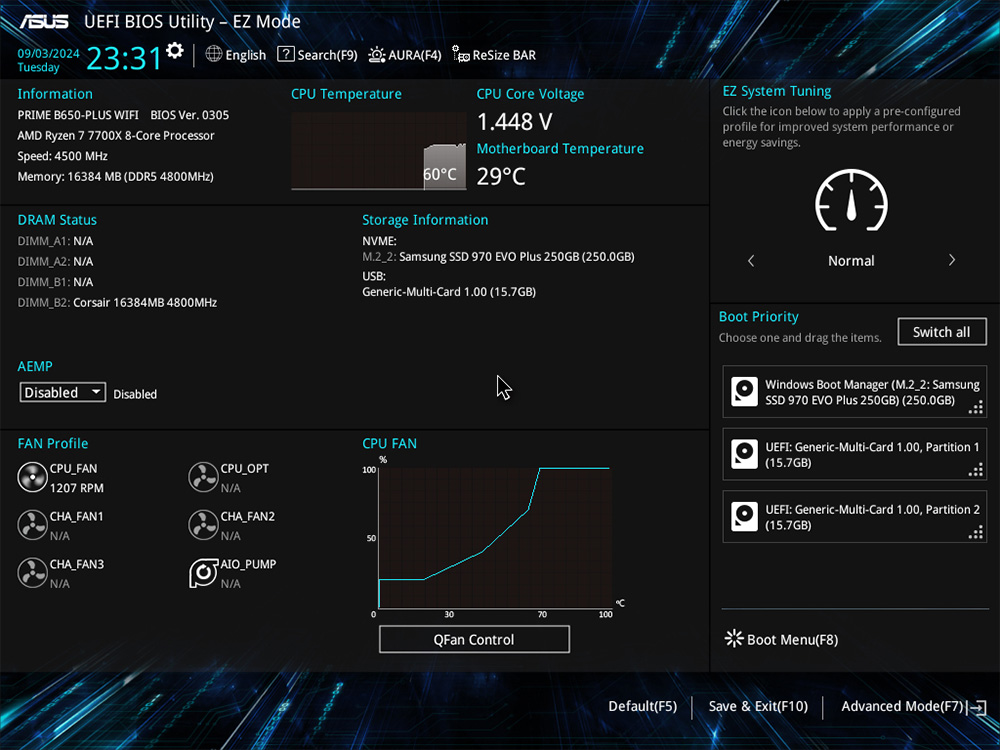Open Search(F9) question mark icon
The height and width of the screenshot is (750, 1000).
pos(286,54)
